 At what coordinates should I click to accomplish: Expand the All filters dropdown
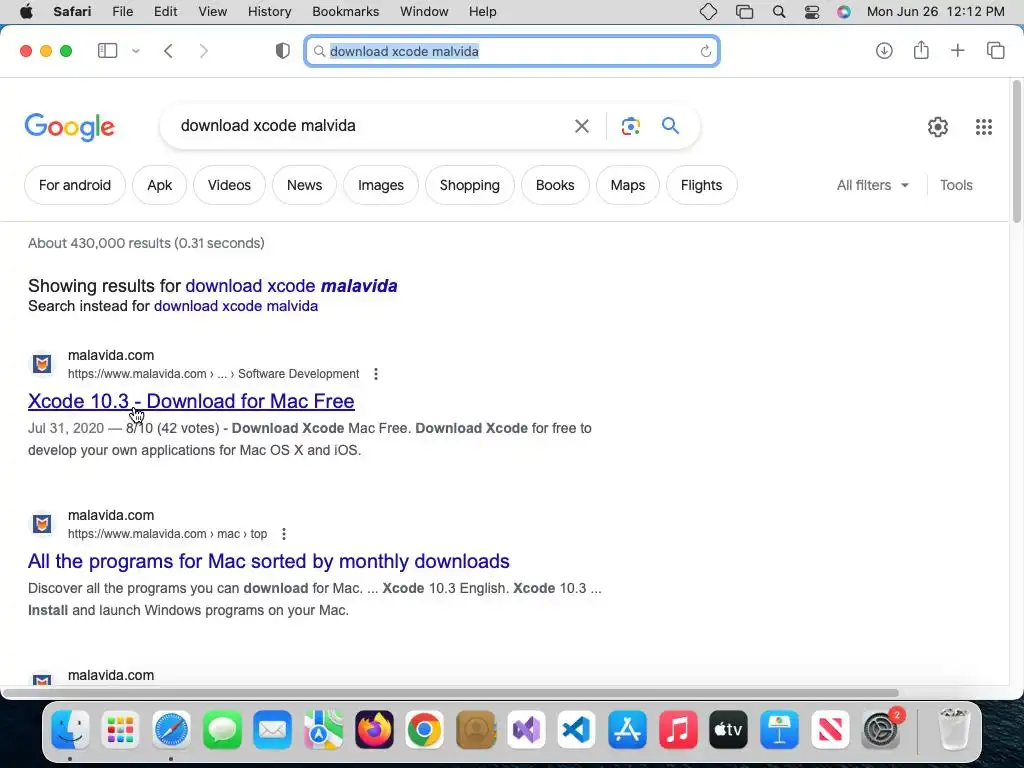872,185
